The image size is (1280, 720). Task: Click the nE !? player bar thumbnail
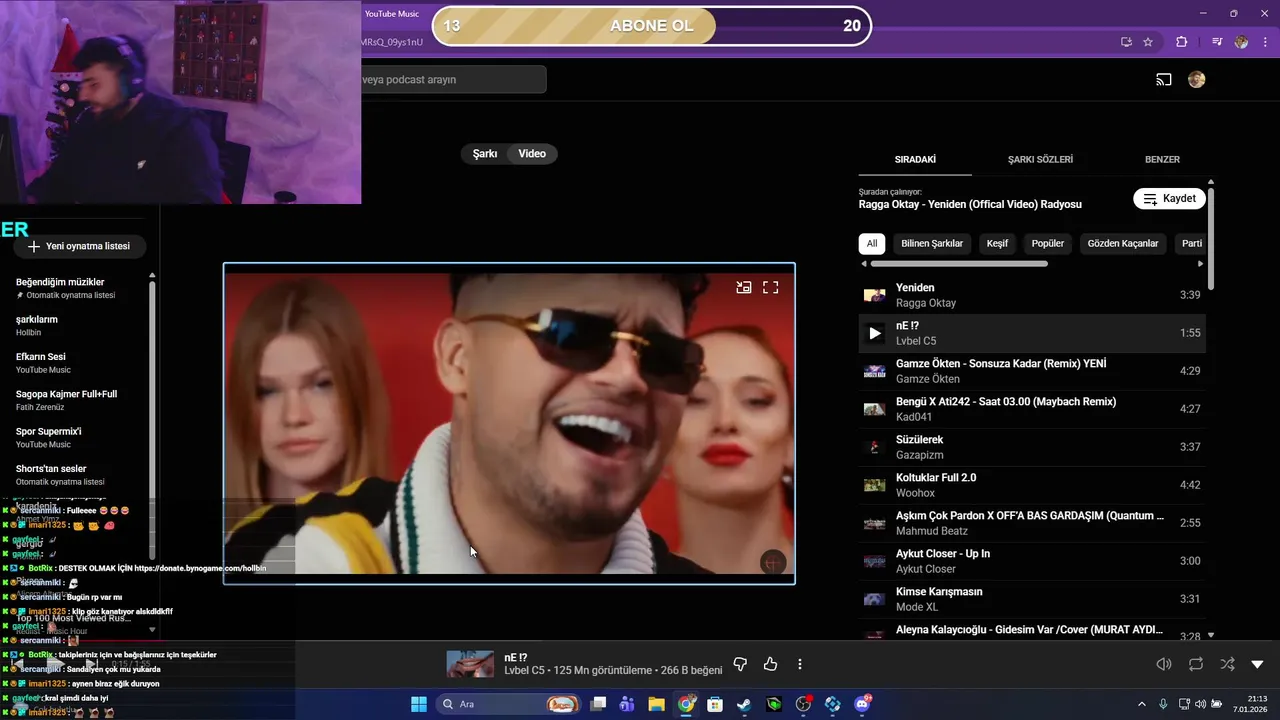470,664
